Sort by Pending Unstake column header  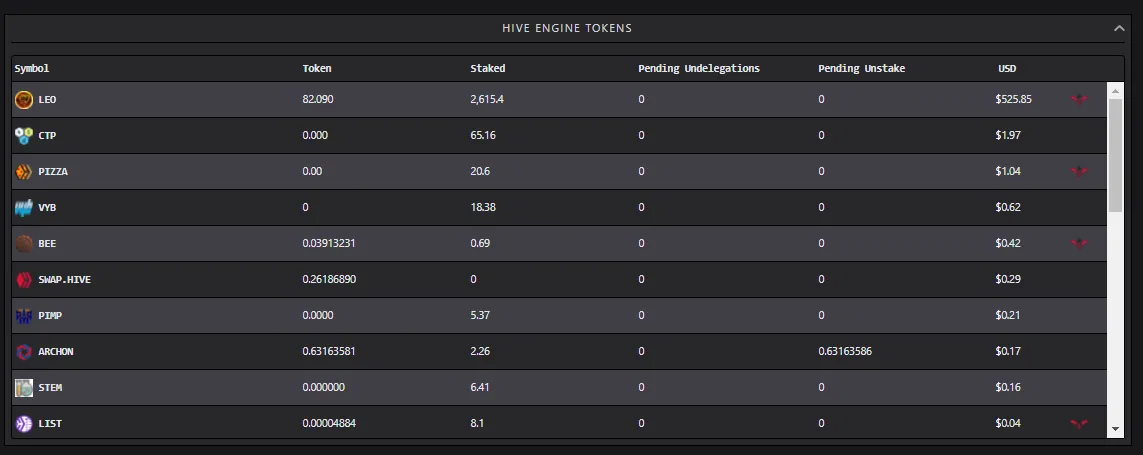(x=862, y=69)
